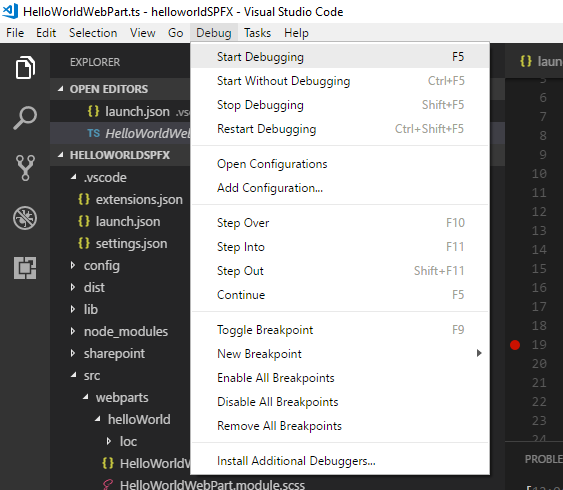Open the Extensions view icon
Image resolution: width=563 pixels, height=490 pixels.
tap(25, 268)
